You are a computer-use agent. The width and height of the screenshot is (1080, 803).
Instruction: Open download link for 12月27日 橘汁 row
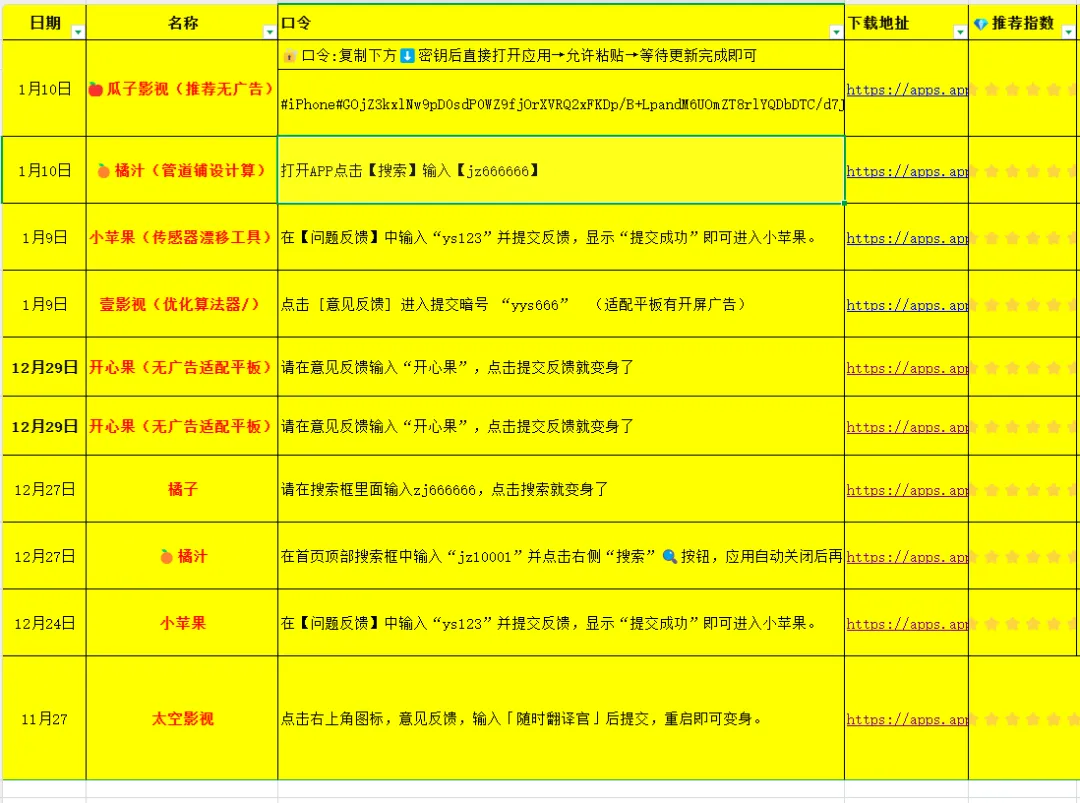coord(907,557)
